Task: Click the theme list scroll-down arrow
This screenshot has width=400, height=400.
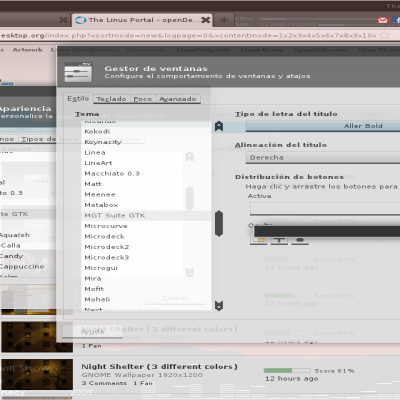Action: point(219,305)
